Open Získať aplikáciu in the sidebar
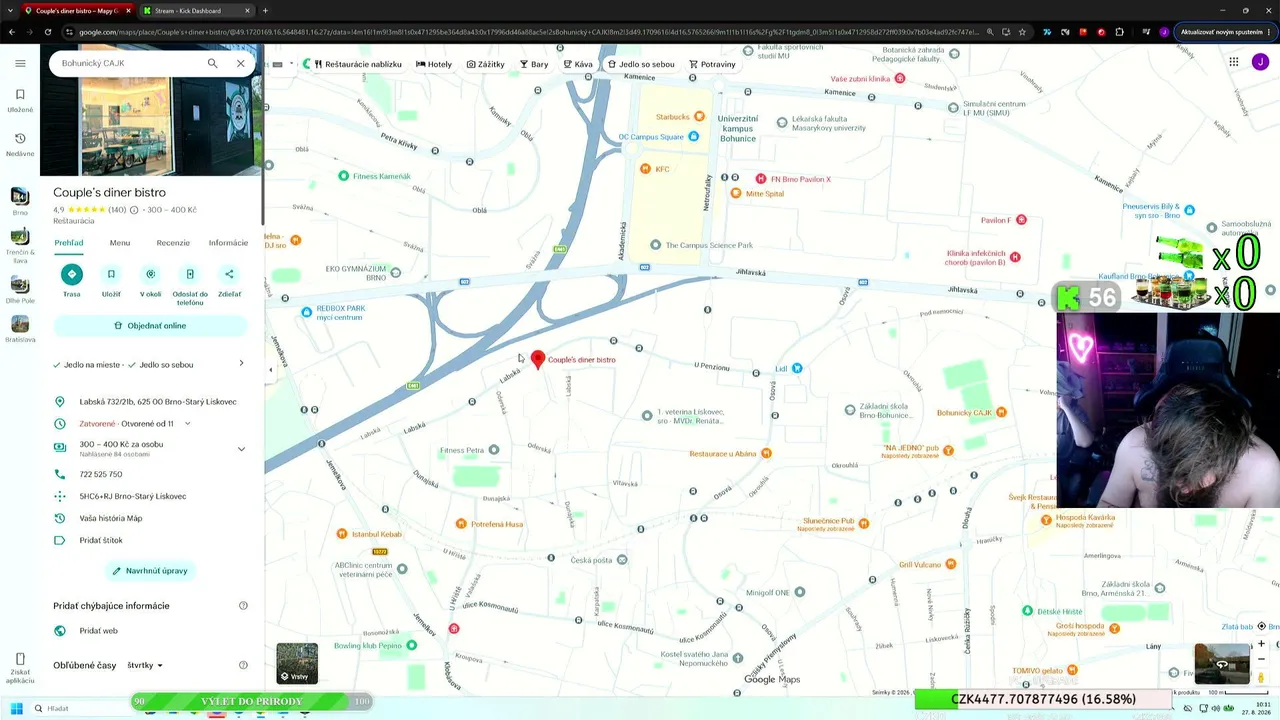This screenshot has width=1280, height=720. [x=20, y=668]
